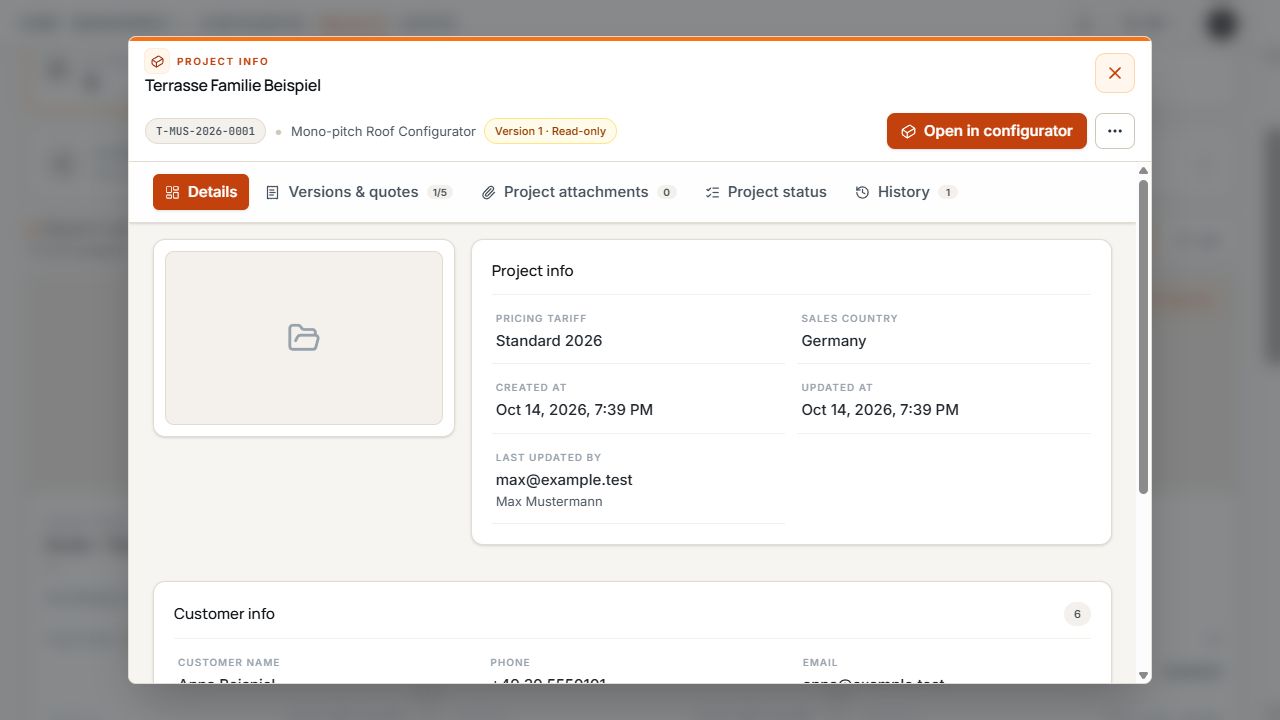Image resolution: width=1280 pixels, height=720 pixels.
Task: Switch to the Details tab
Action: click(201, 192)
